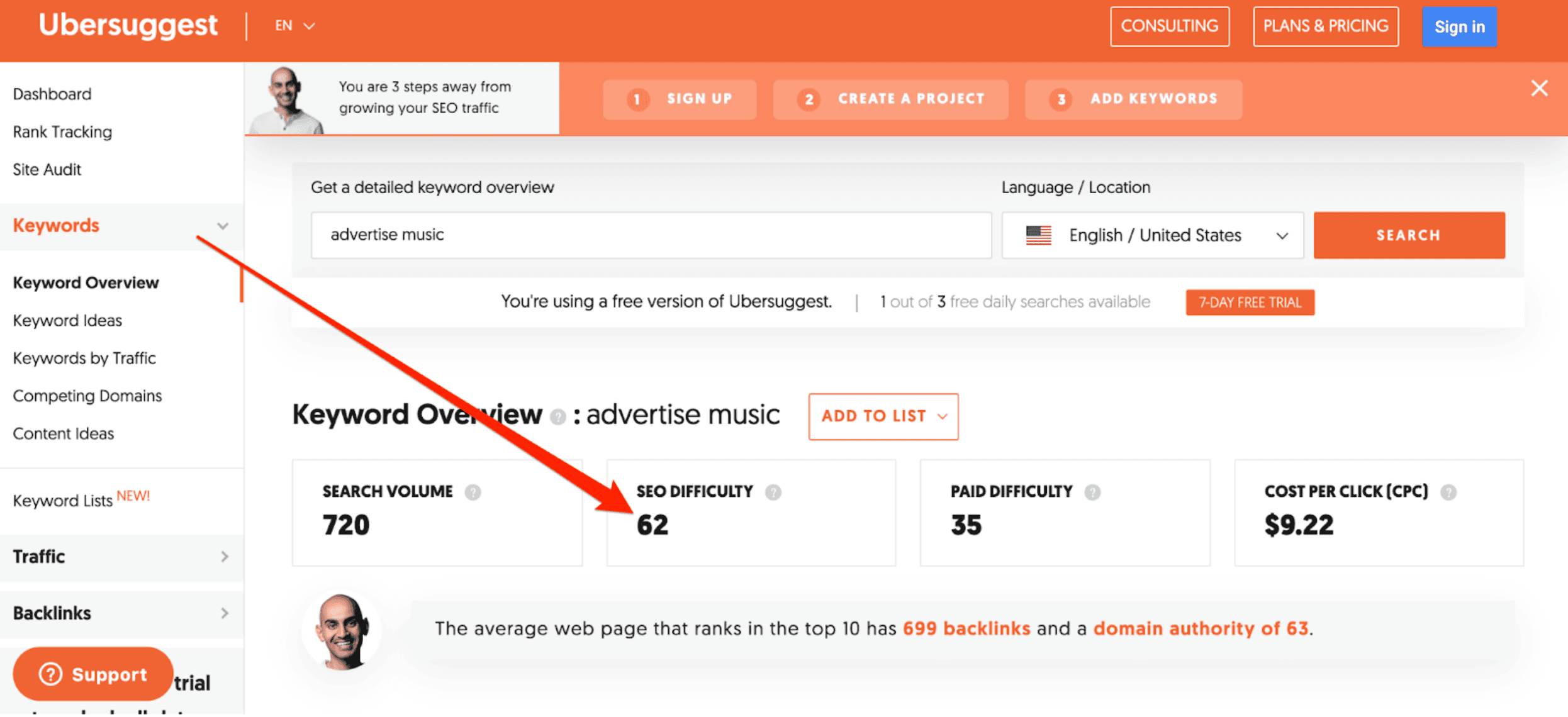The width and height of the screenshot is (1568, 717).
Task: Click the Sign in button
Action: 1459,26
